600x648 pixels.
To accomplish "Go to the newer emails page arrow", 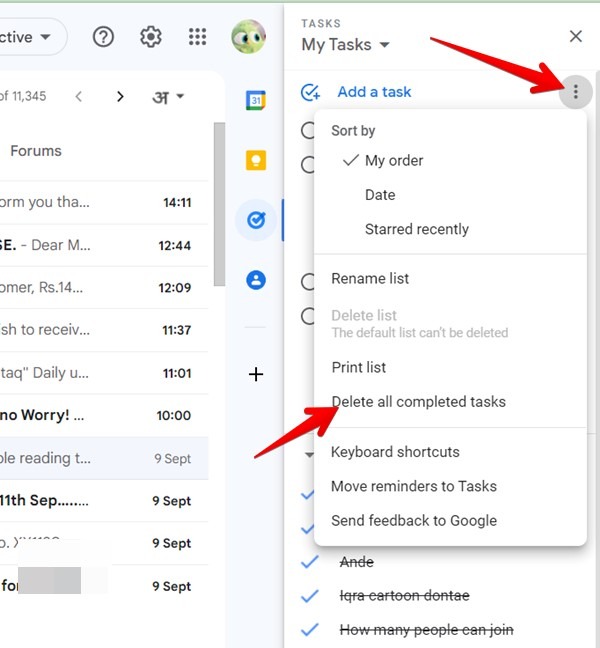I will pos(79,97).
